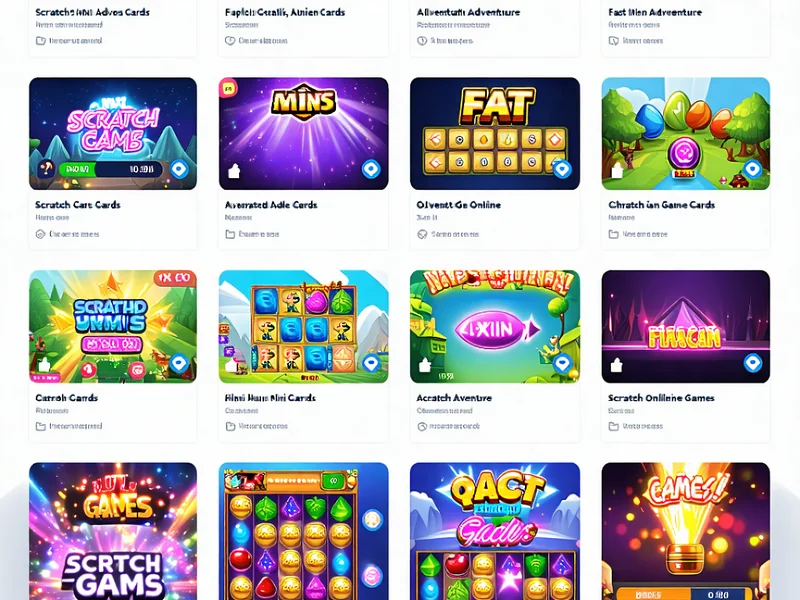Click the like icon on MINS thumbnail

pos(234,171)
